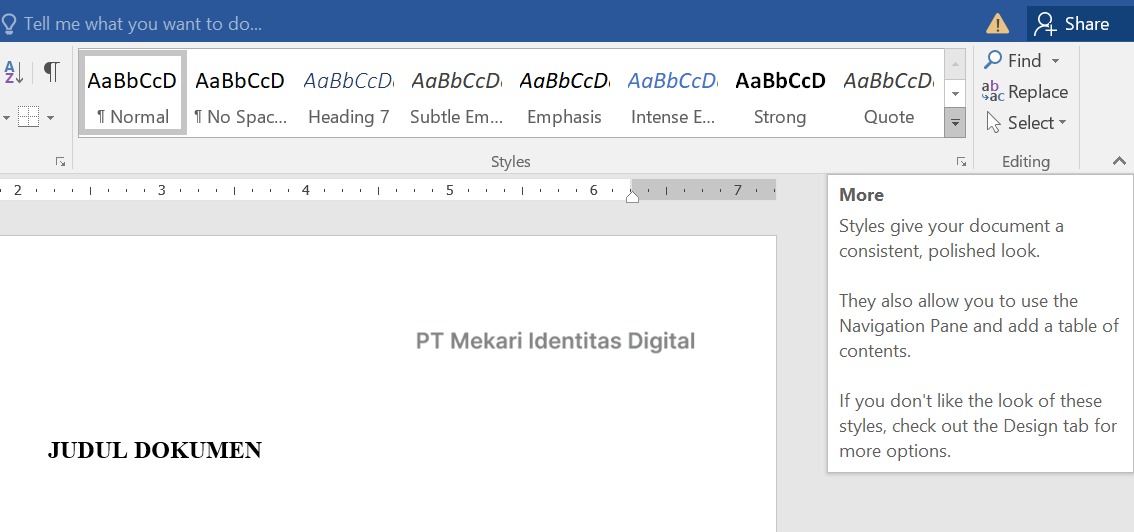
Task: Expand the styles gallery with More button
Action: (955, 123)
